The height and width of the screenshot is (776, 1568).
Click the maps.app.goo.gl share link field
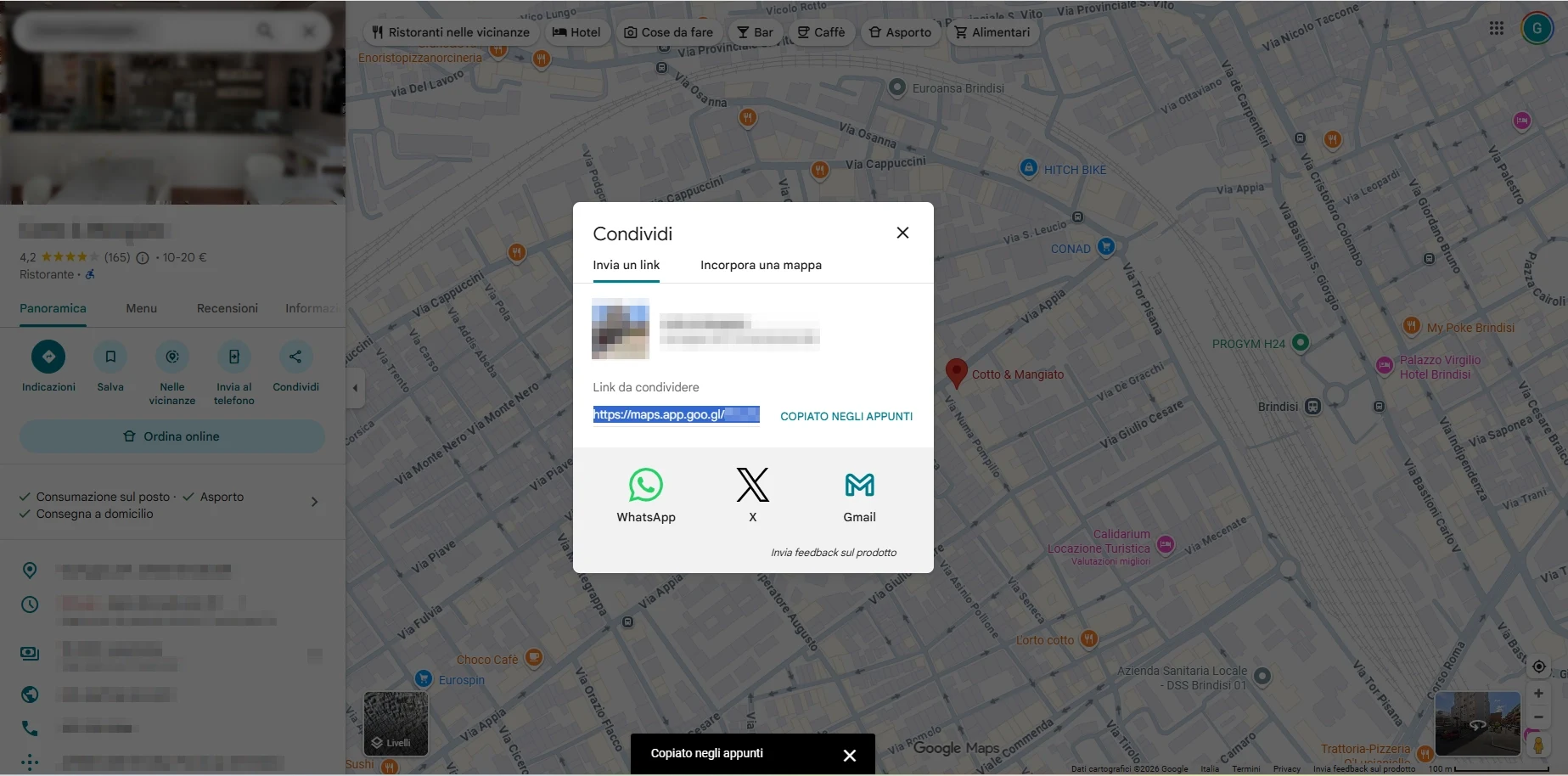676,414
